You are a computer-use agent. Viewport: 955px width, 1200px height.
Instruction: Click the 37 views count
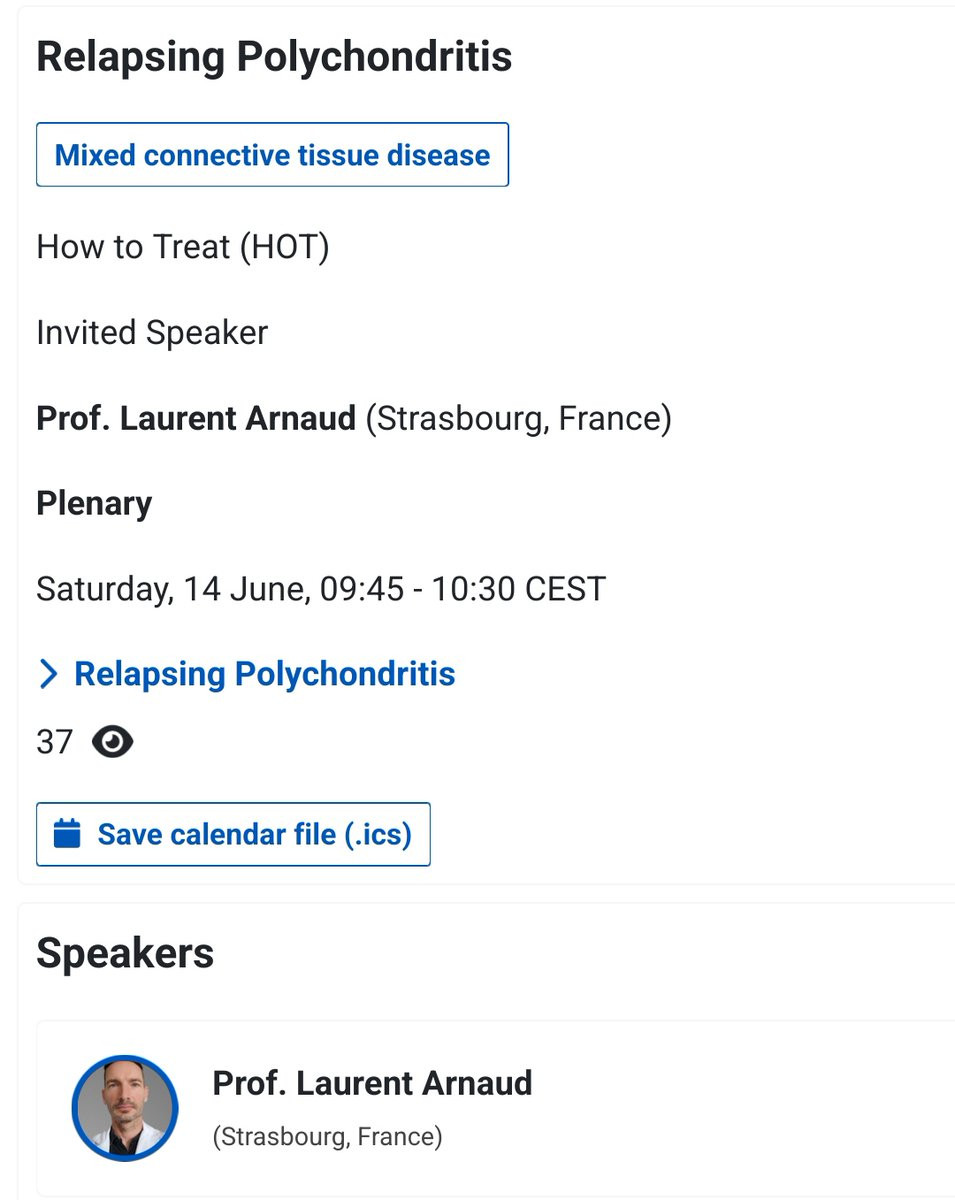tap(54, 742)
